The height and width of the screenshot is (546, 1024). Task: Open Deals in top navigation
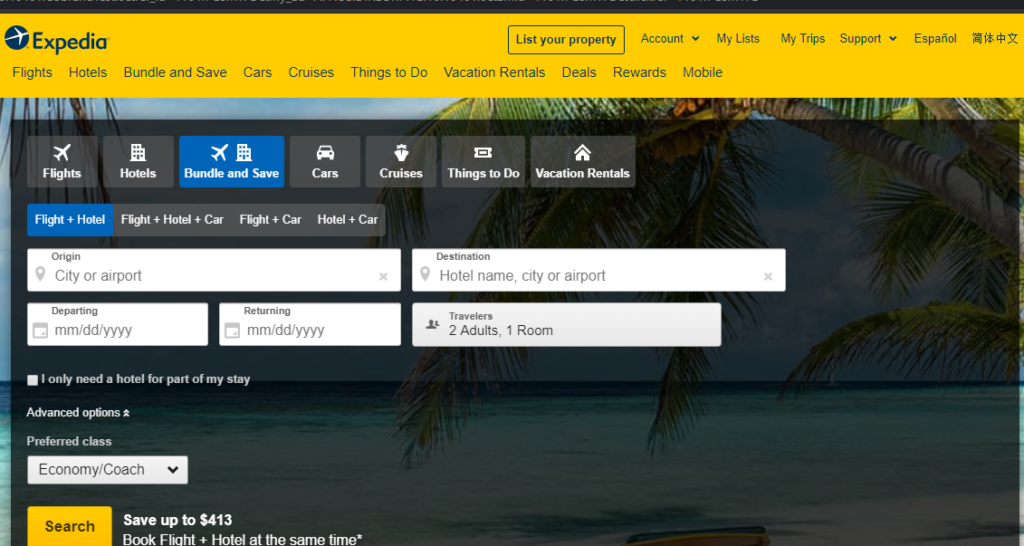tap(579, 72)
